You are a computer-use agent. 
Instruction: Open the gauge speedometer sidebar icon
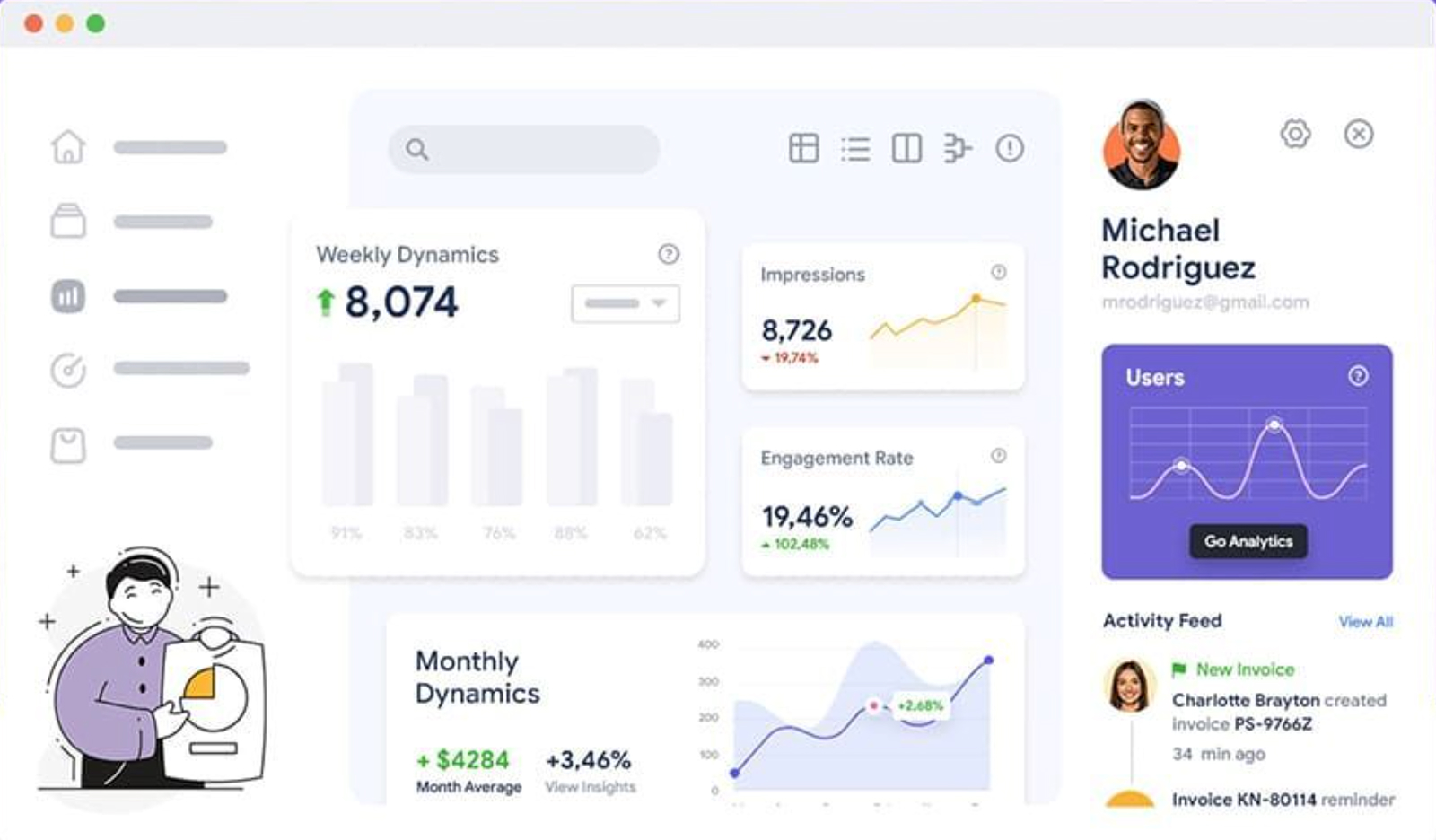pyautogui.click(x=68, y=370)
